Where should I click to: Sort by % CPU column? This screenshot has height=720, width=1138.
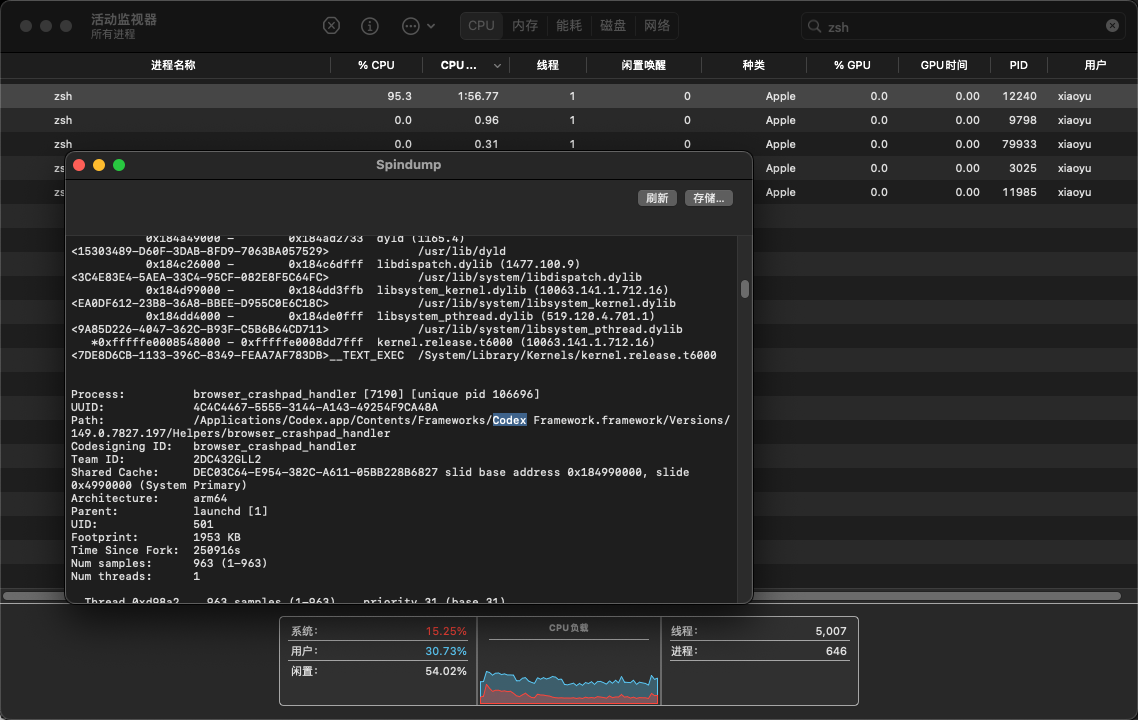(x=376, y=65)
